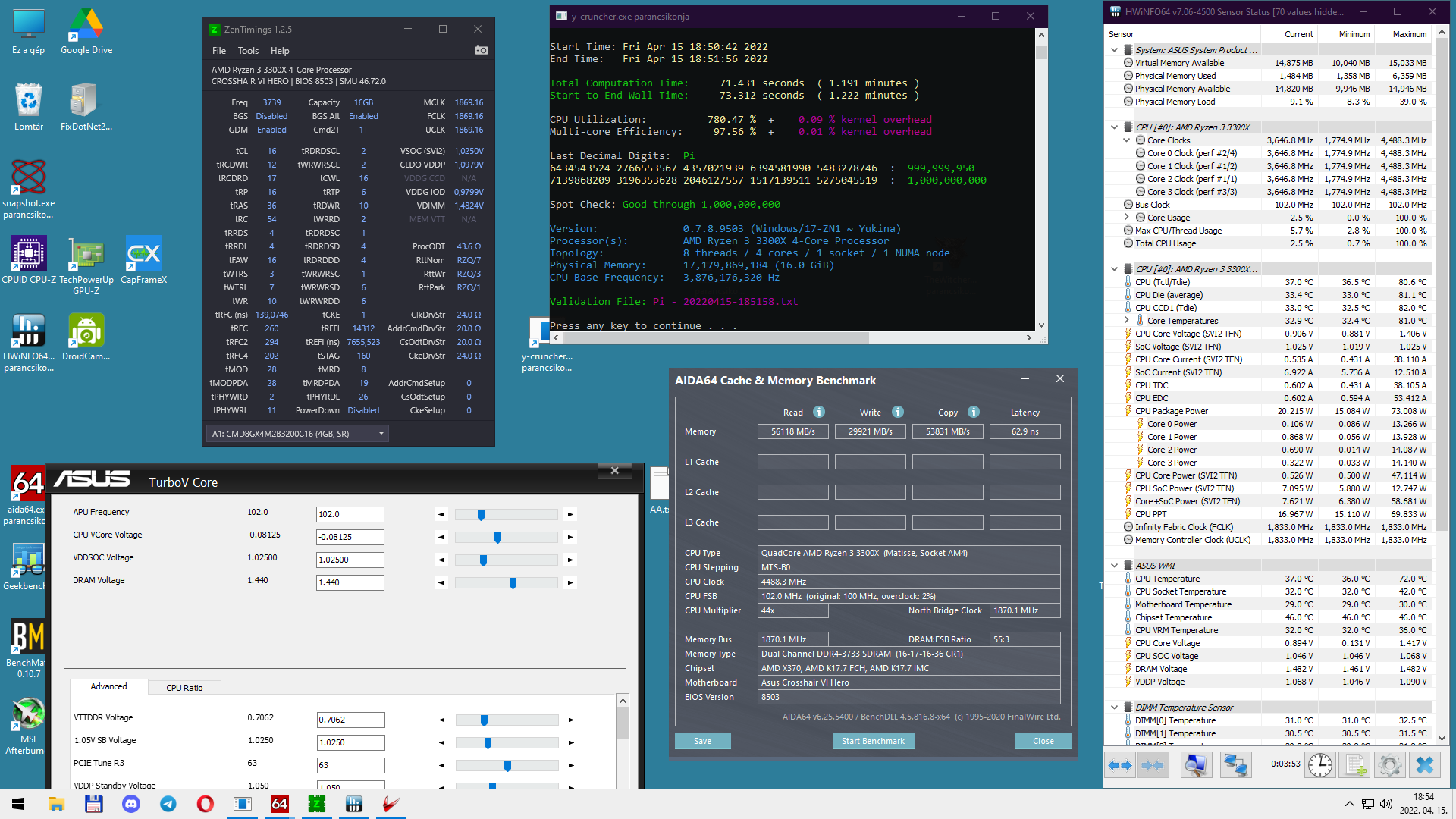The width and height of the screenshot is (1456, 819).
Task: Click the Close button in AIDA64 benchmark
Action: coord(1043,741)
